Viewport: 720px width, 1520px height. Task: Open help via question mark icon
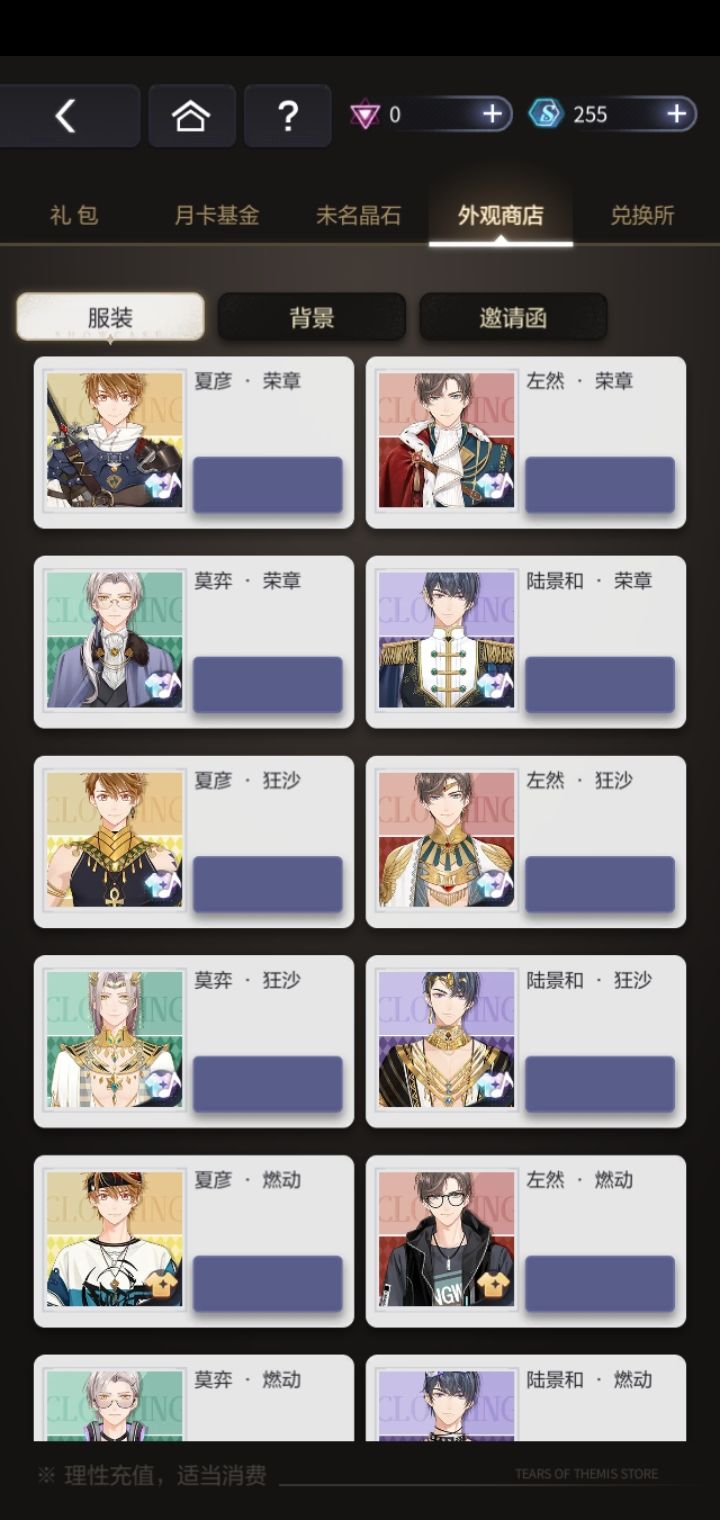287,116
